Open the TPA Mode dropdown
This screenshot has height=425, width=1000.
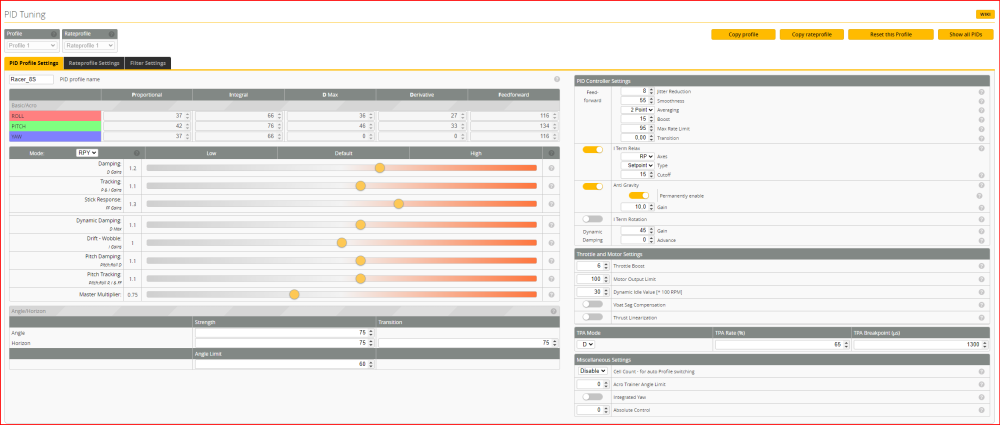pos(584,344)
